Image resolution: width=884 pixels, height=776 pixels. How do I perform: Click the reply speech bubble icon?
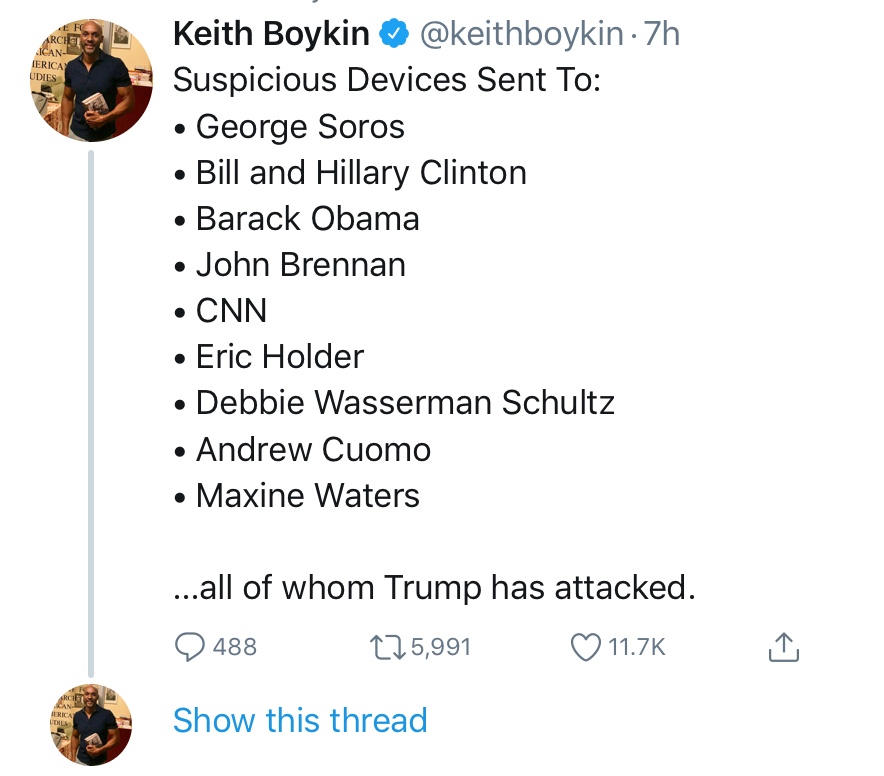[x=190, y=647]
